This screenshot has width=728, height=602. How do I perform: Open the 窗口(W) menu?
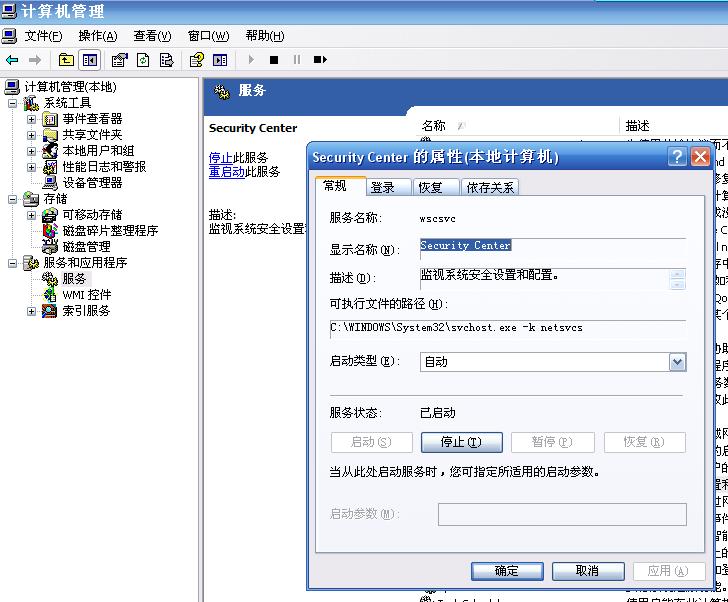click(x=208, y=36)
